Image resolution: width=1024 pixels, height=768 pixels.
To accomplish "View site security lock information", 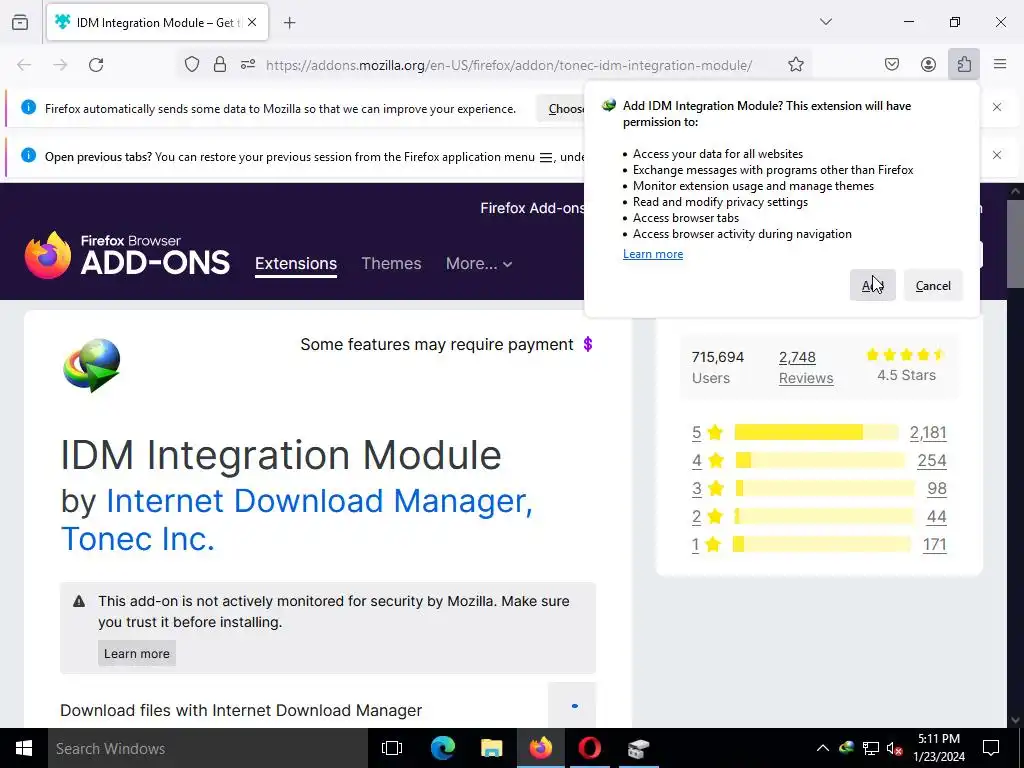I will pos(220,65).
